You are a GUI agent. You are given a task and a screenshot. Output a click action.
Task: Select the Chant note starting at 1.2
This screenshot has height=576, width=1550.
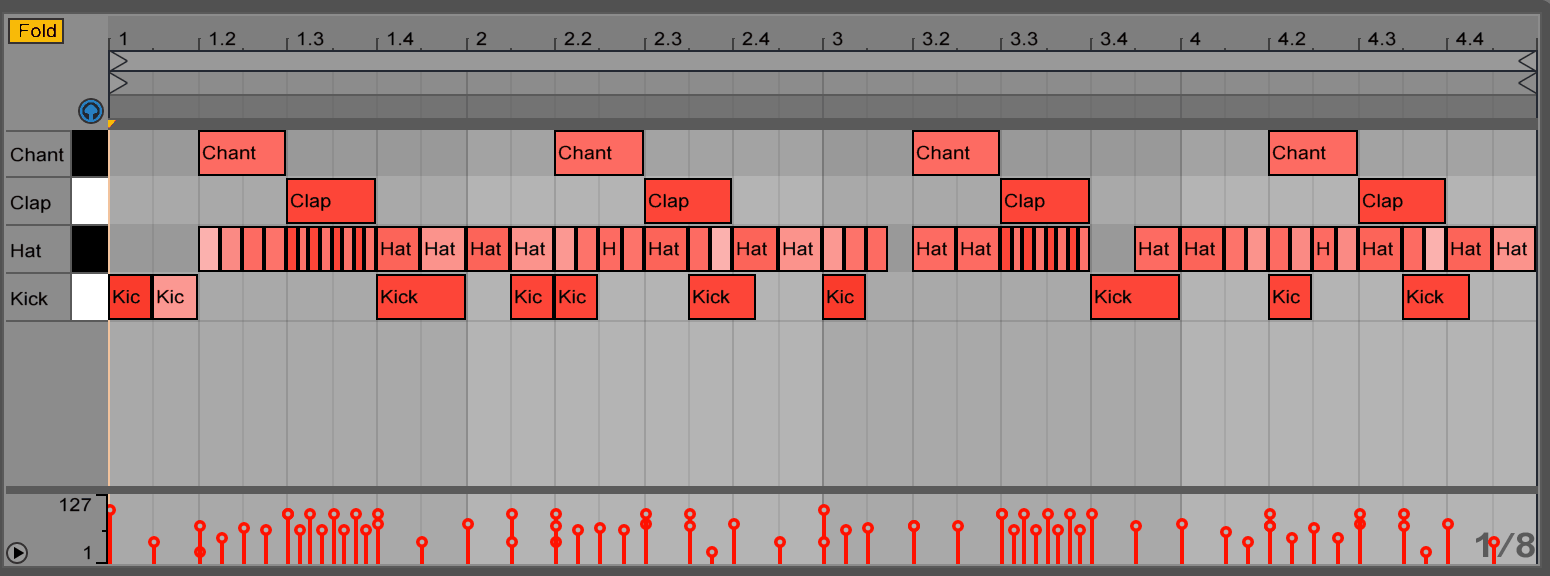tap(242, 153)
